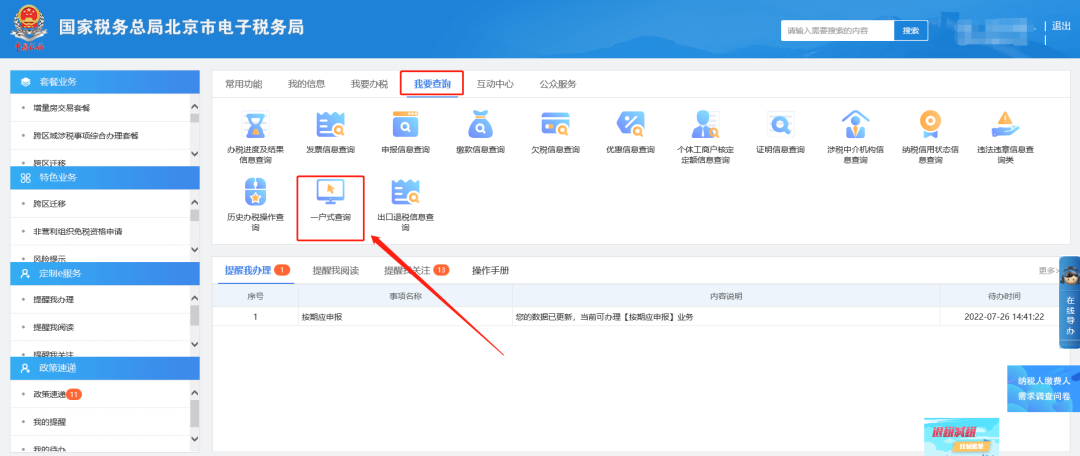Select 跨区域涉税事项综合办理套餐 item
1080x456 pixels.
(86, 135)
